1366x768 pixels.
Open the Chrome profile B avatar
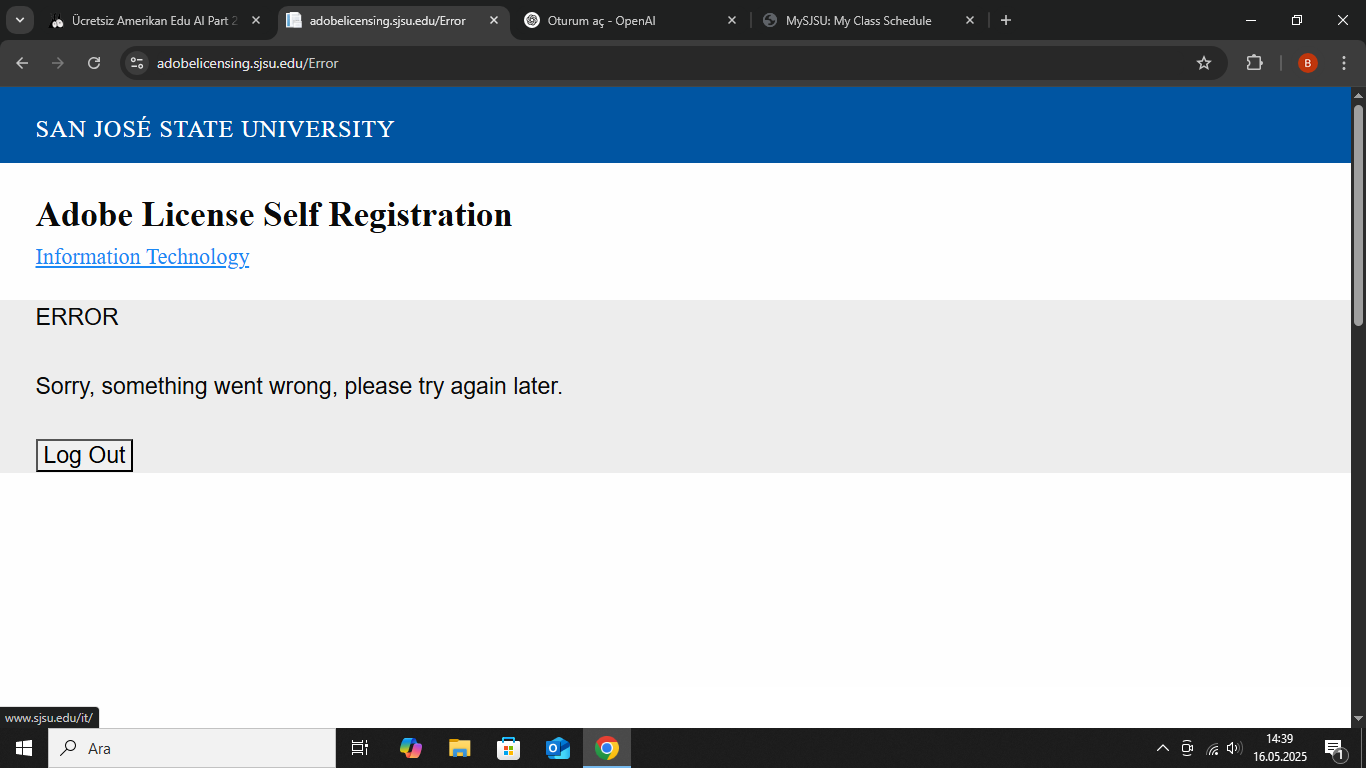(1308, 63)
